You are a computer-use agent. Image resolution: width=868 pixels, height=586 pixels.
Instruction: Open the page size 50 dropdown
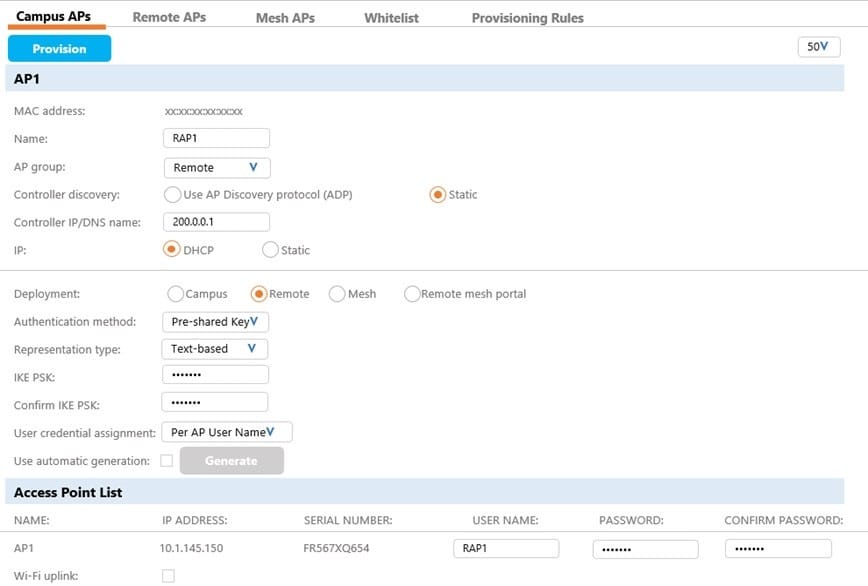818,47
